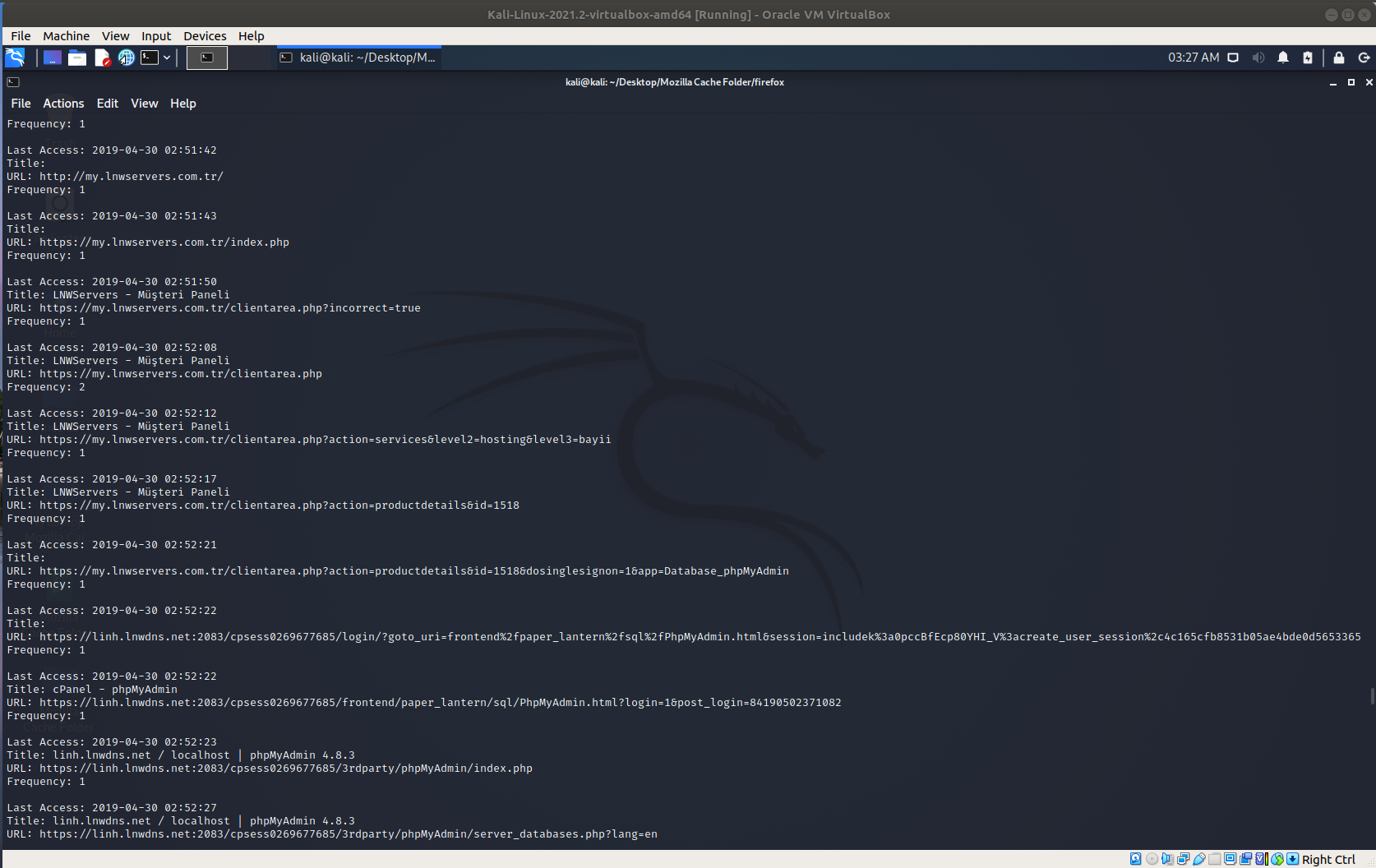The height and width of the screenshot is (868, 1376).
Task: Switch to kali@kali terminal taskbar button
Action: pyautogui.click(x=358, y=58)
